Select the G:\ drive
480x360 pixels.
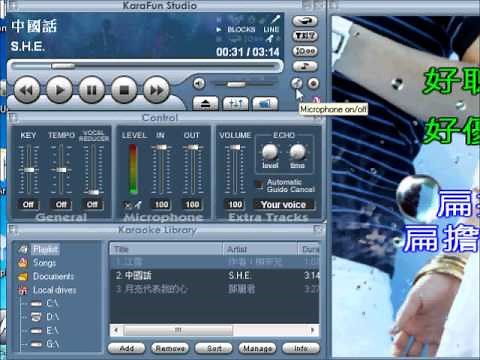(52, 344)
